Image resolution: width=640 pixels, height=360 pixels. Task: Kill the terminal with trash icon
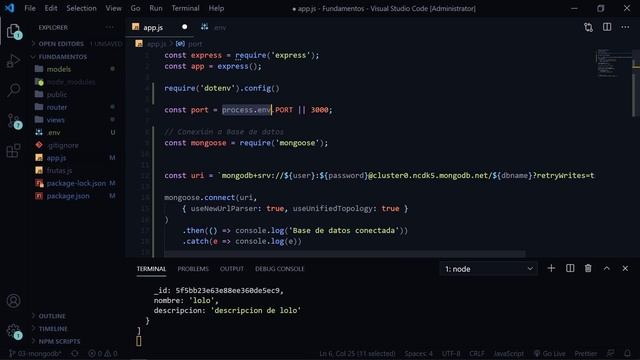point(588,268)
